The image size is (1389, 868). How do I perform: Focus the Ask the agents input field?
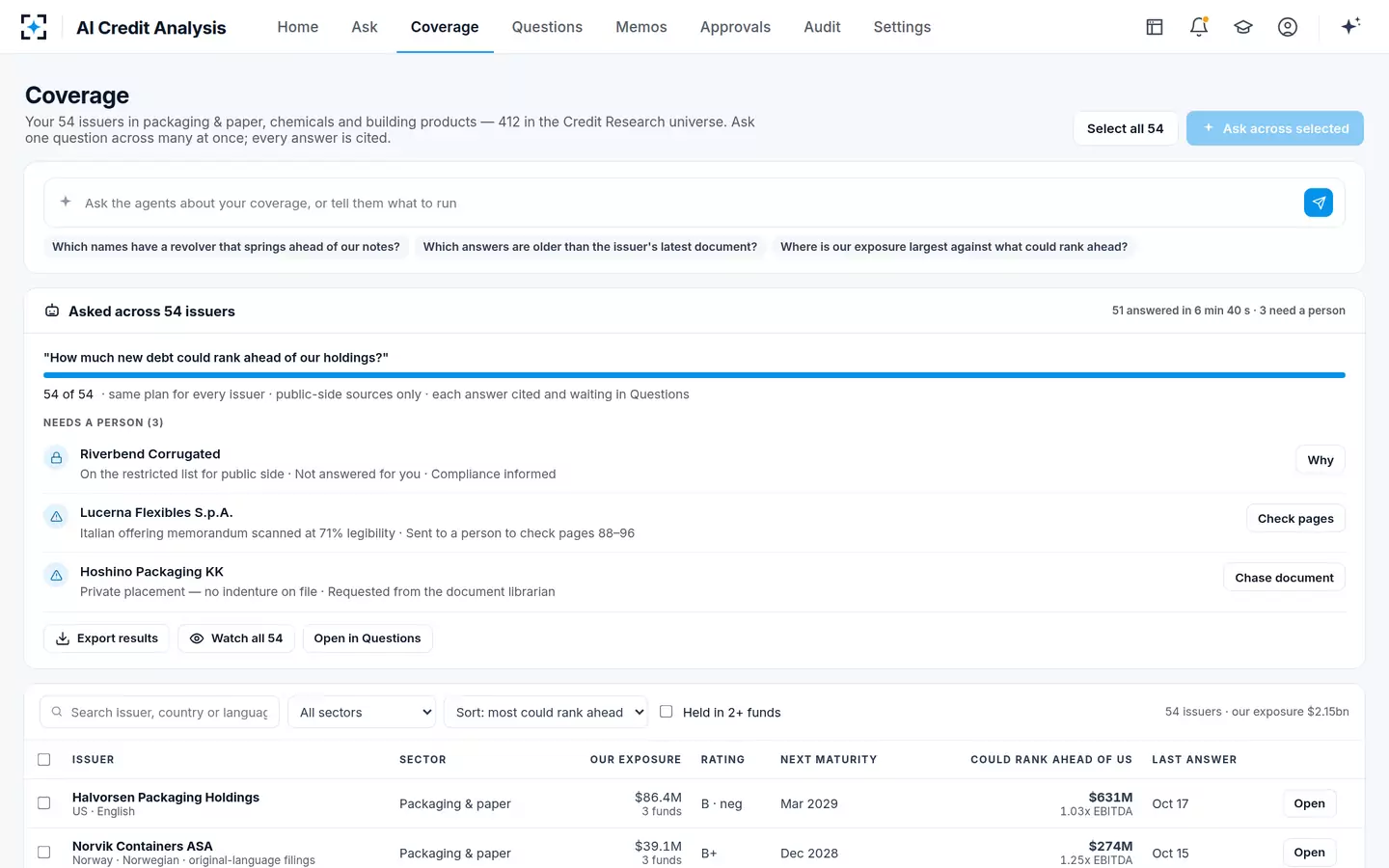click(x=689, y=203)
